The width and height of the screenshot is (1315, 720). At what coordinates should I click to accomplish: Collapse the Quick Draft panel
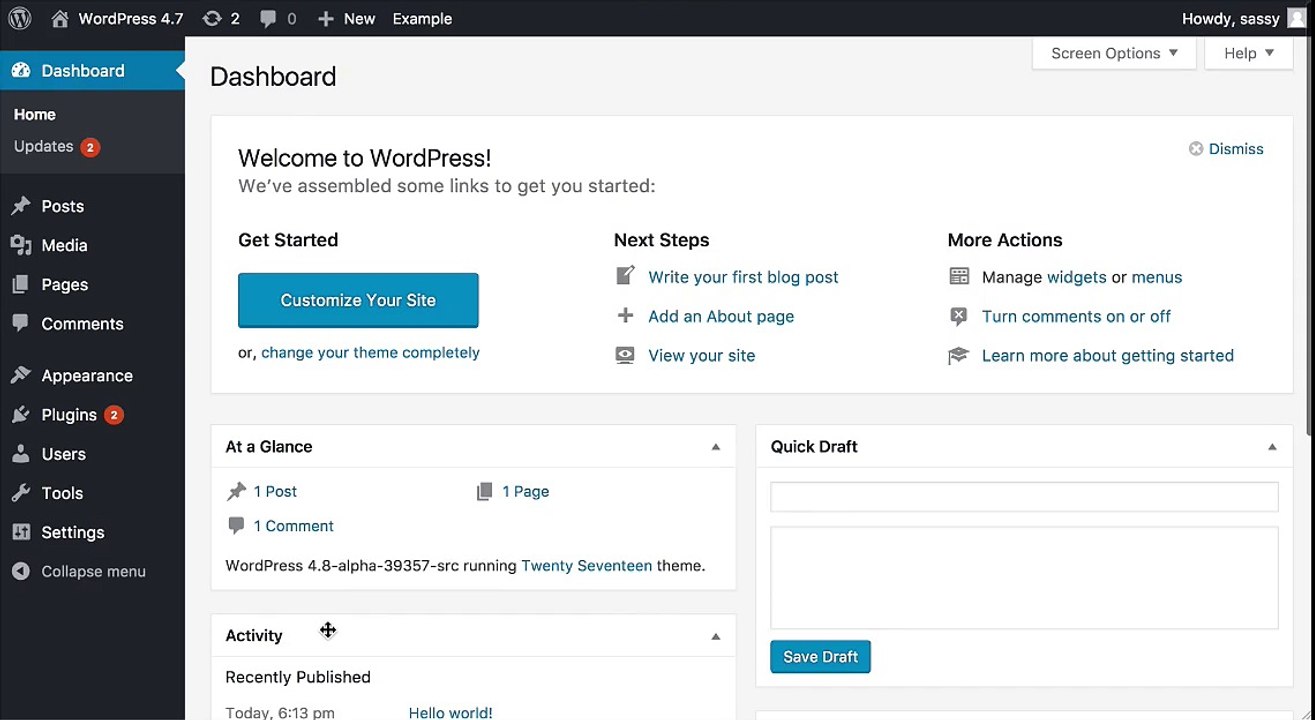[1272, 447]
